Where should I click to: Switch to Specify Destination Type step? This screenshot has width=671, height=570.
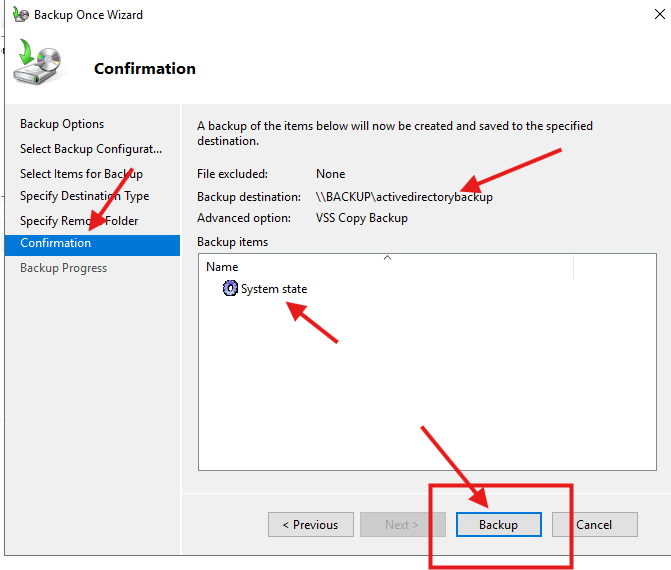(x=84, y=196)
